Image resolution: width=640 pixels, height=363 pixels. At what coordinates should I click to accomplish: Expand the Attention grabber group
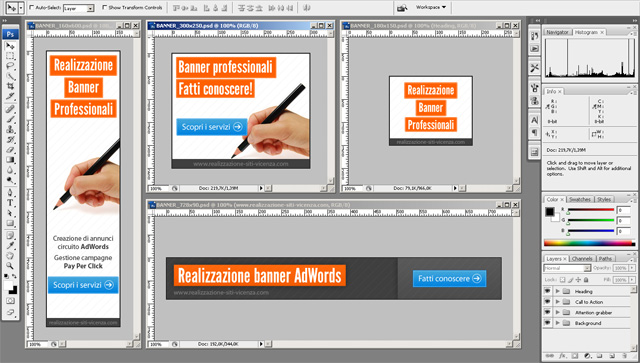(x=557, y=312)
